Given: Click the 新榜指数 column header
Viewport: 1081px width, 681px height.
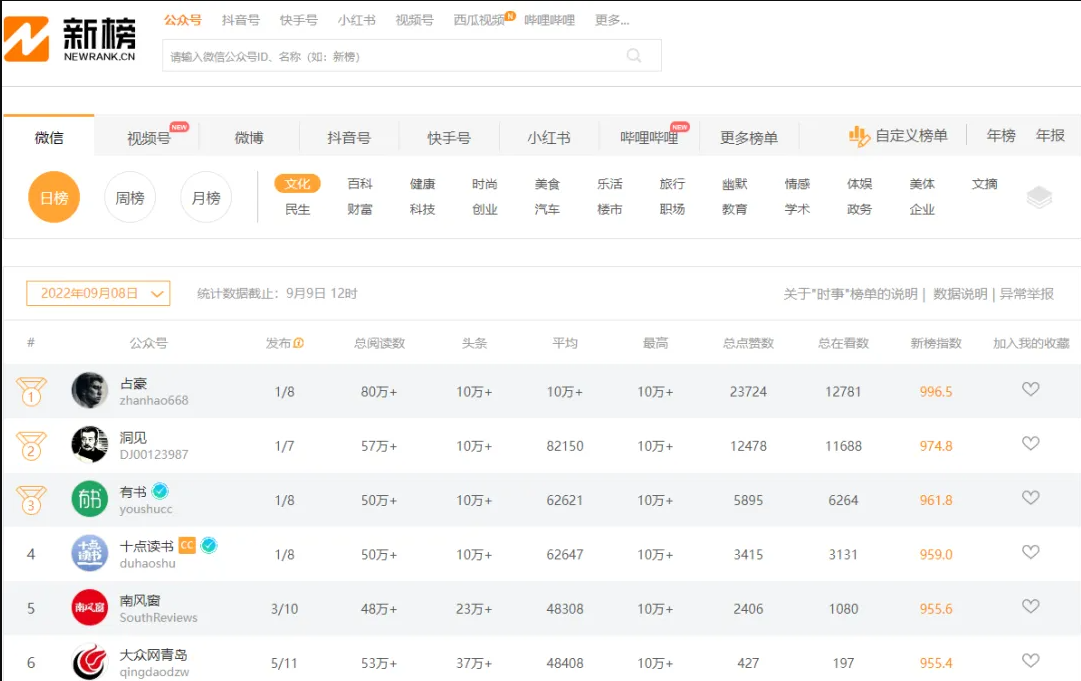Looking at the screenshot, I should [x=936, y=343].
